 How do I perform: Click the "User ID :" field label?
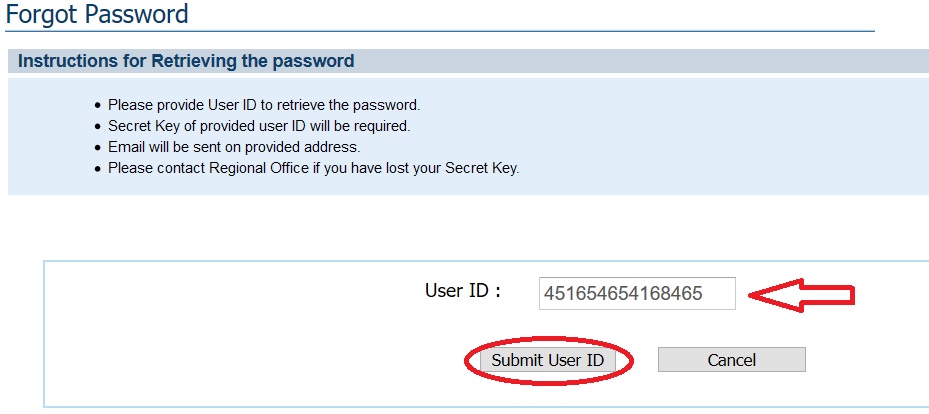pyautogui.click(x=462, y=291)
